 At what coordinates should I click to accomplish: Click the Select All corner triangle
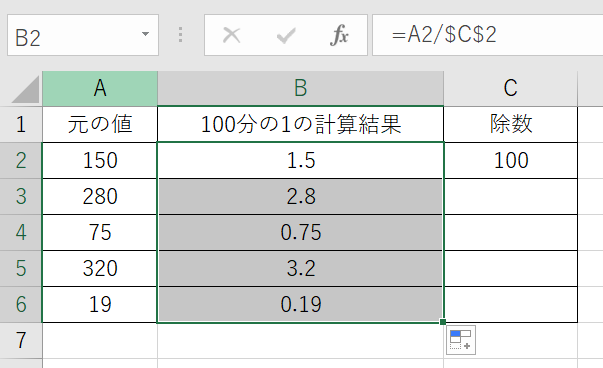pos(25,89)
